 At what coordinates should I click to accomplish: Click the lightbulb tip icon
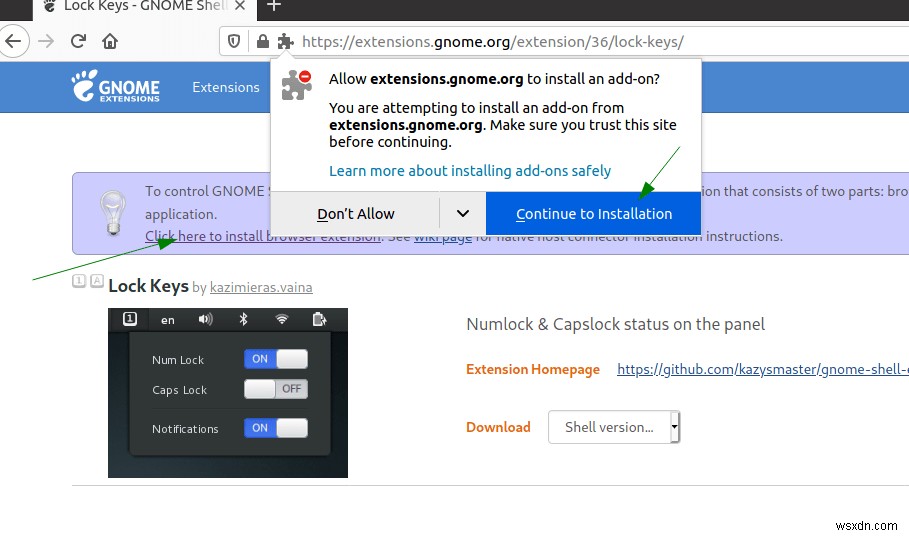113,213
